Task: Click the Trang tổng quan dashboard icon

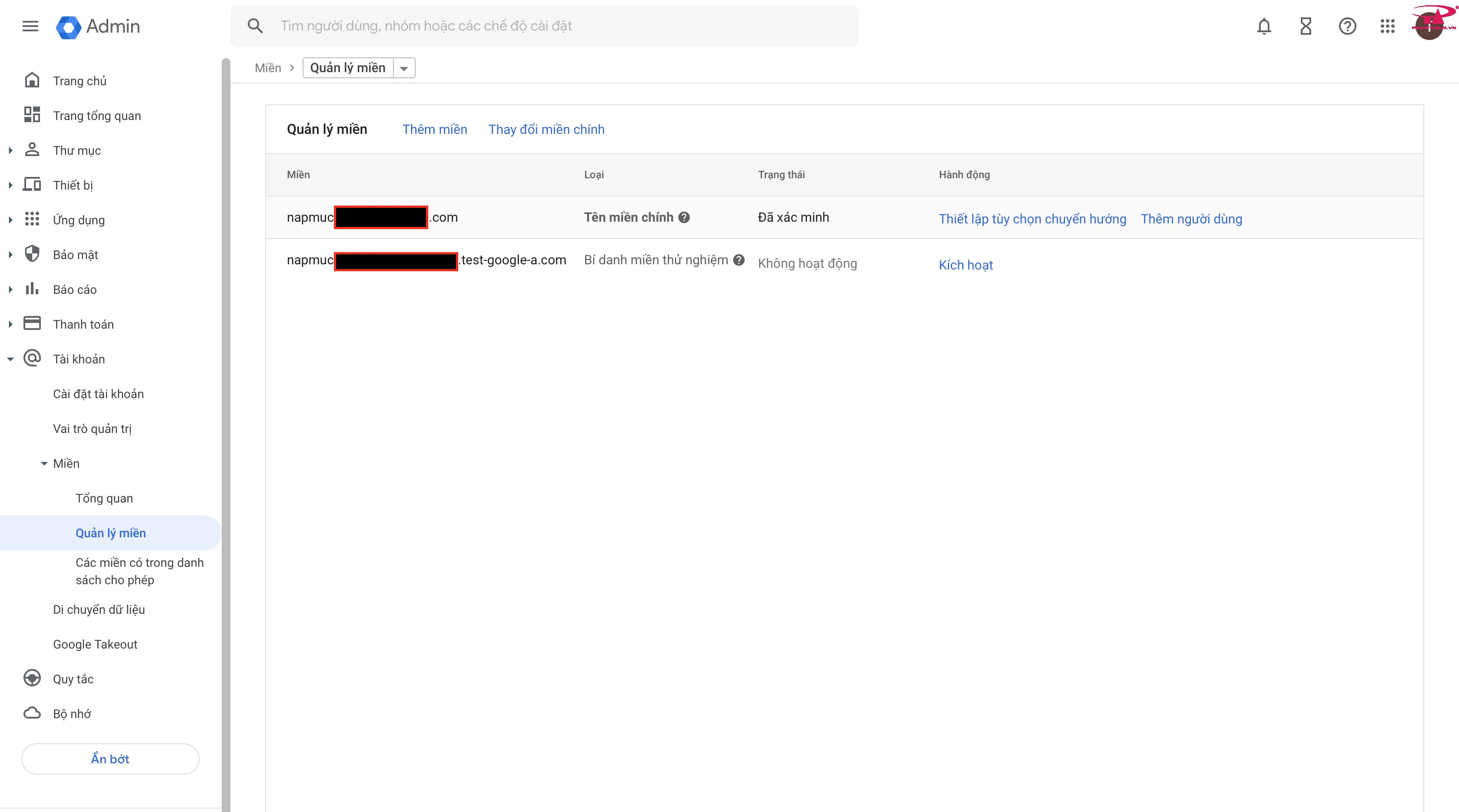Action: (32, 115)
